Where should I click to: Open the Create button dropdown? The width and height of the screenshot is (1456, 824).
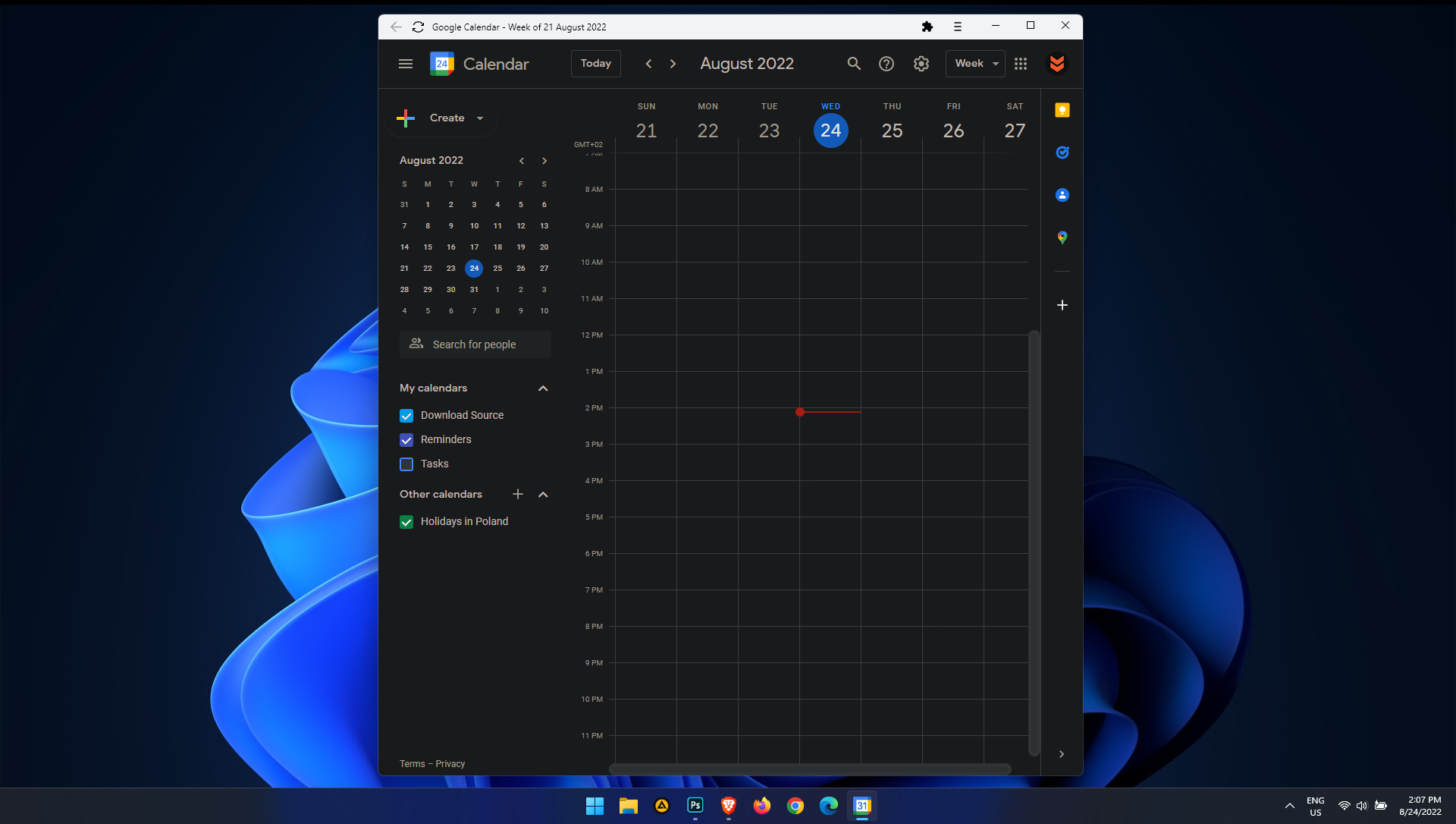(x=480, y=118)
